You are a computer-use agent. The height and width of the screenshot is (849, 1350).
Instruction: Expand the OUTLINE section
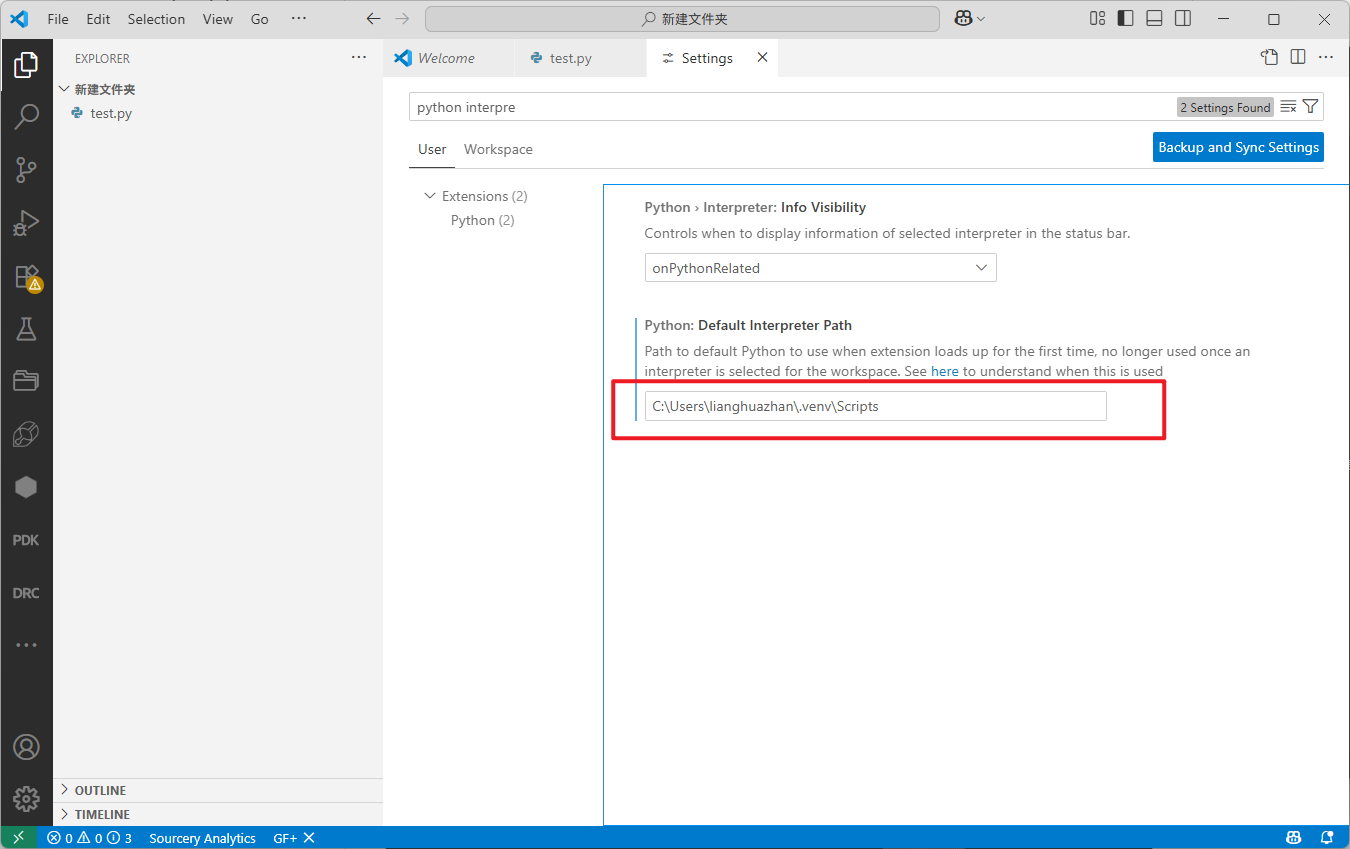pyautogui.click(x=218, y=790)
